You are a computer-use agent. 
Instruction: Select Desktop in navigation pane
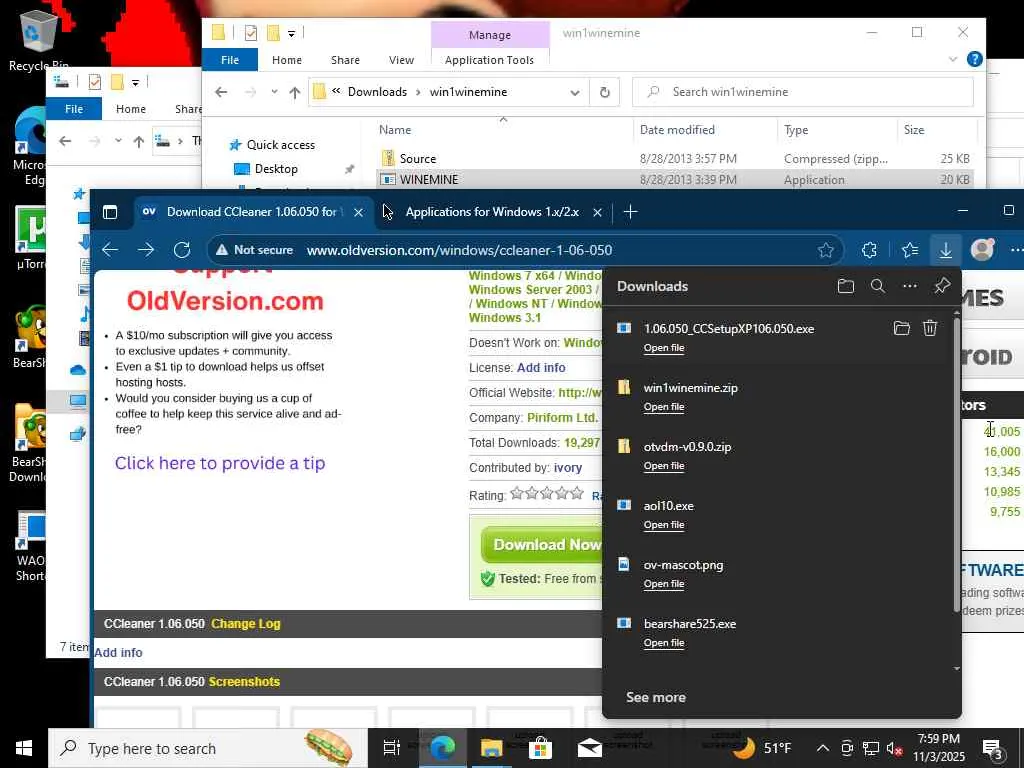(276, 169)
